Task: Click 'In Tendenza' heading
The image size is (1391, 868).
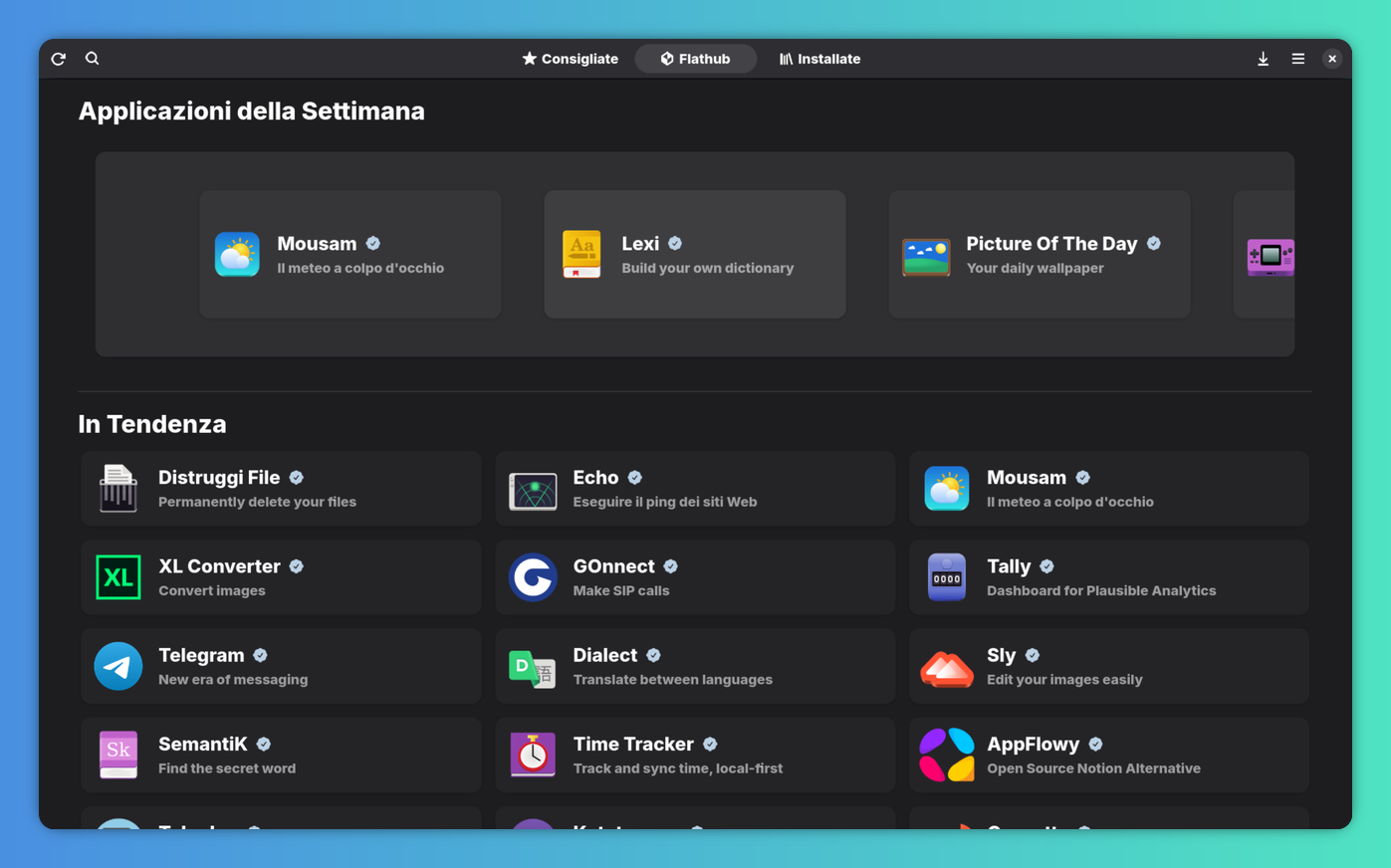Action: coord(152,424)
